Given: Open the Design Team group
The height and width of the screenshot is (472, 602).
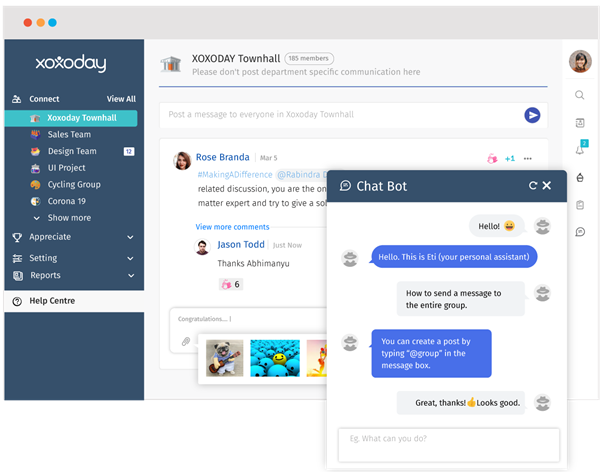Looking at the screenshot, I should (x=72, y=151).
